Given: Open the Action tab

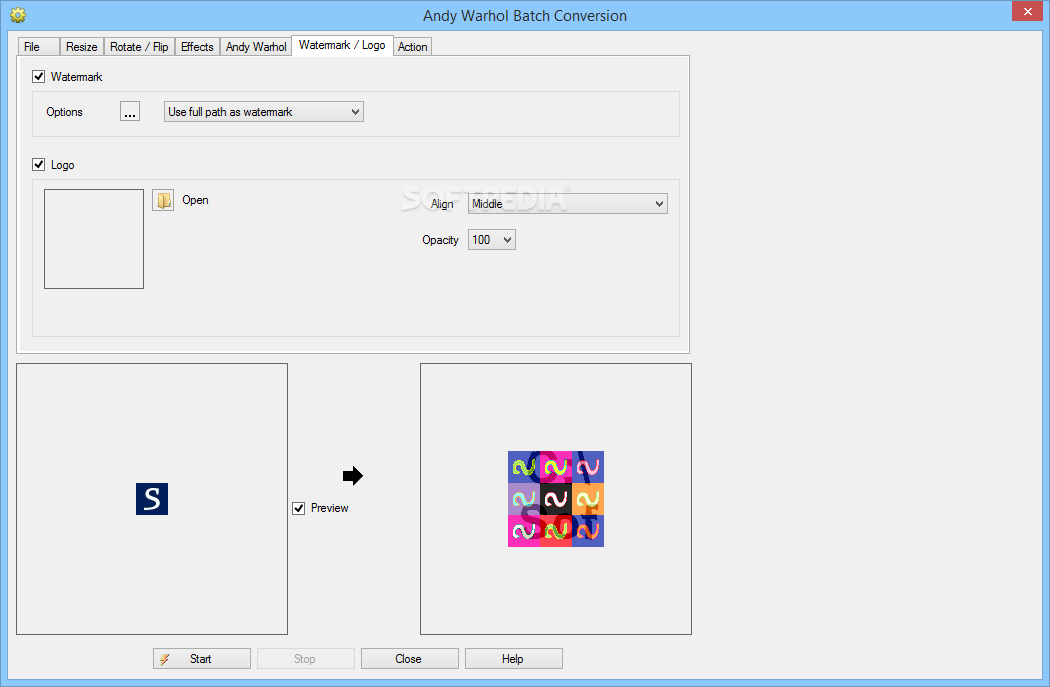Looking at the screenshot, I should [x=412, y=47].
